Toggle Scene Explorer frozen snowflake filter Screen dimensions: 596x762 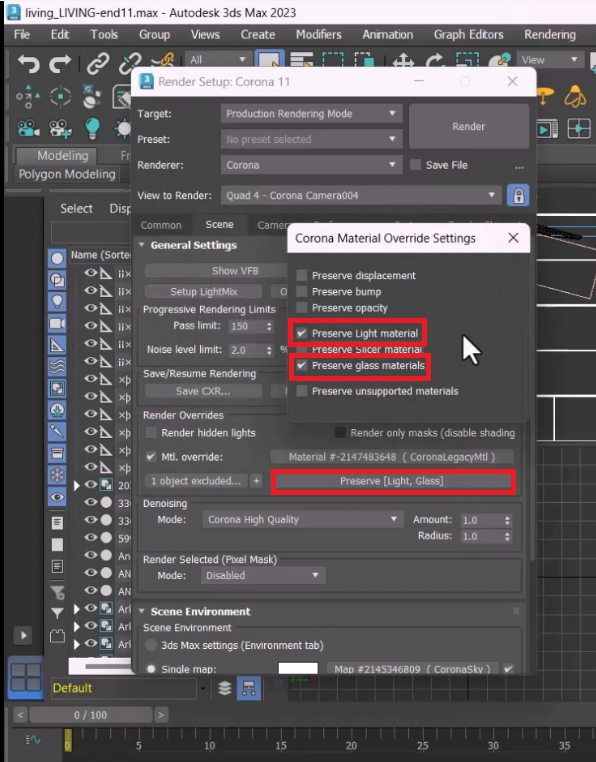coord(57,475)
